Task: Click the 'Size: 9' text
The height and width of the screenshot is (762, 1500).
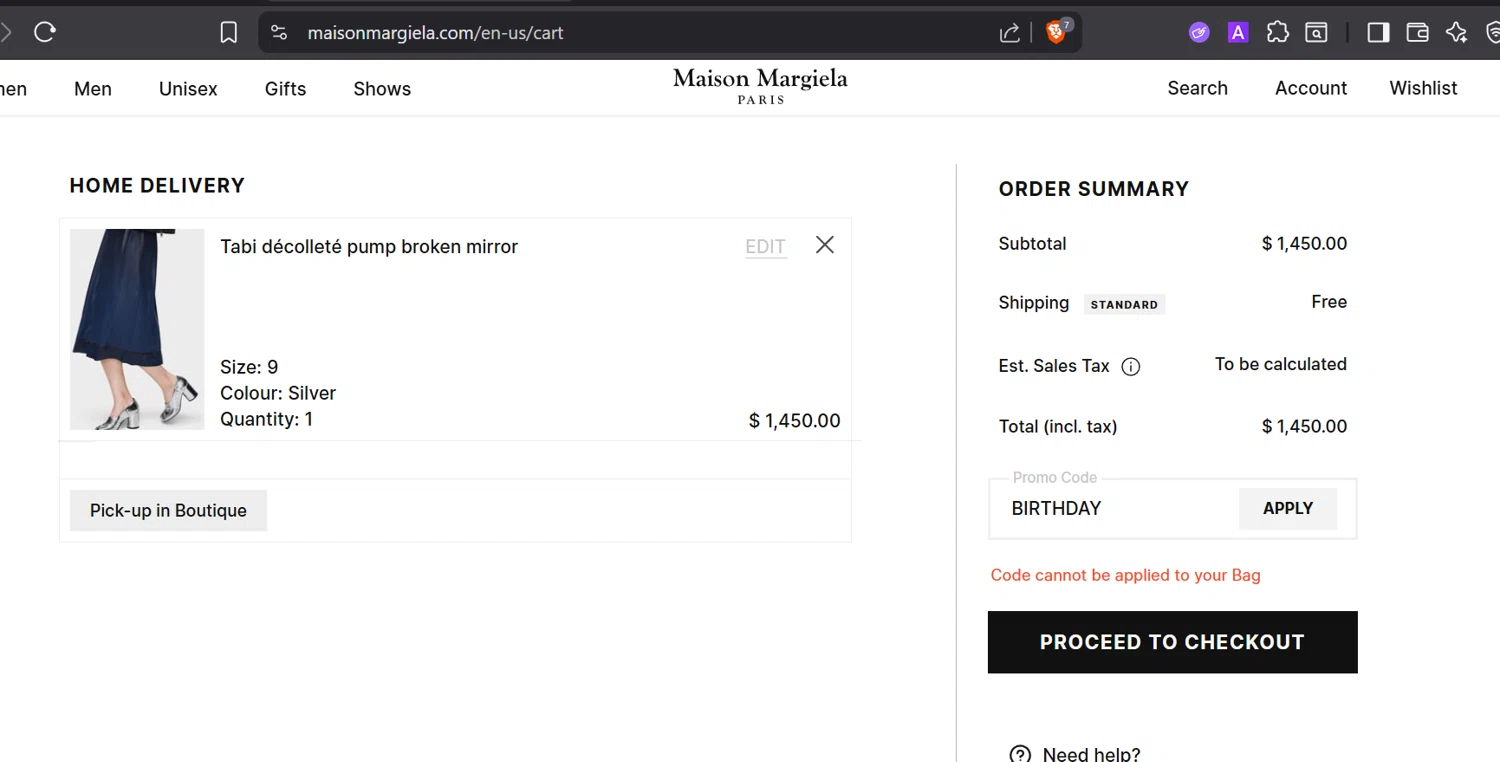Action: pos(249,367)
